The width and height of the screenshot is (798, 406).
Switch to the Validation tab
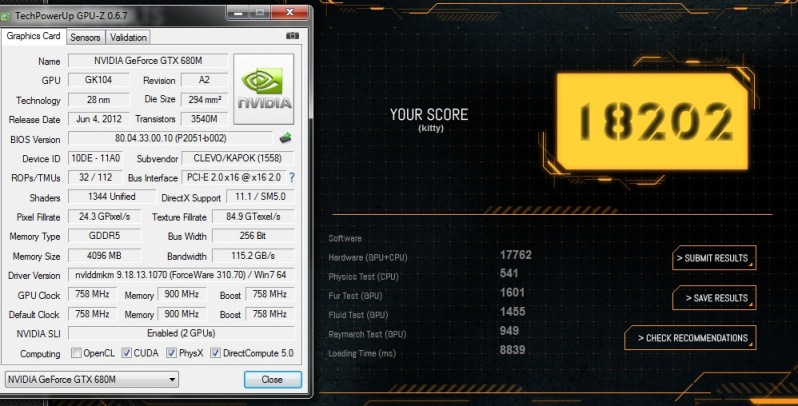(x=128, y=37)
